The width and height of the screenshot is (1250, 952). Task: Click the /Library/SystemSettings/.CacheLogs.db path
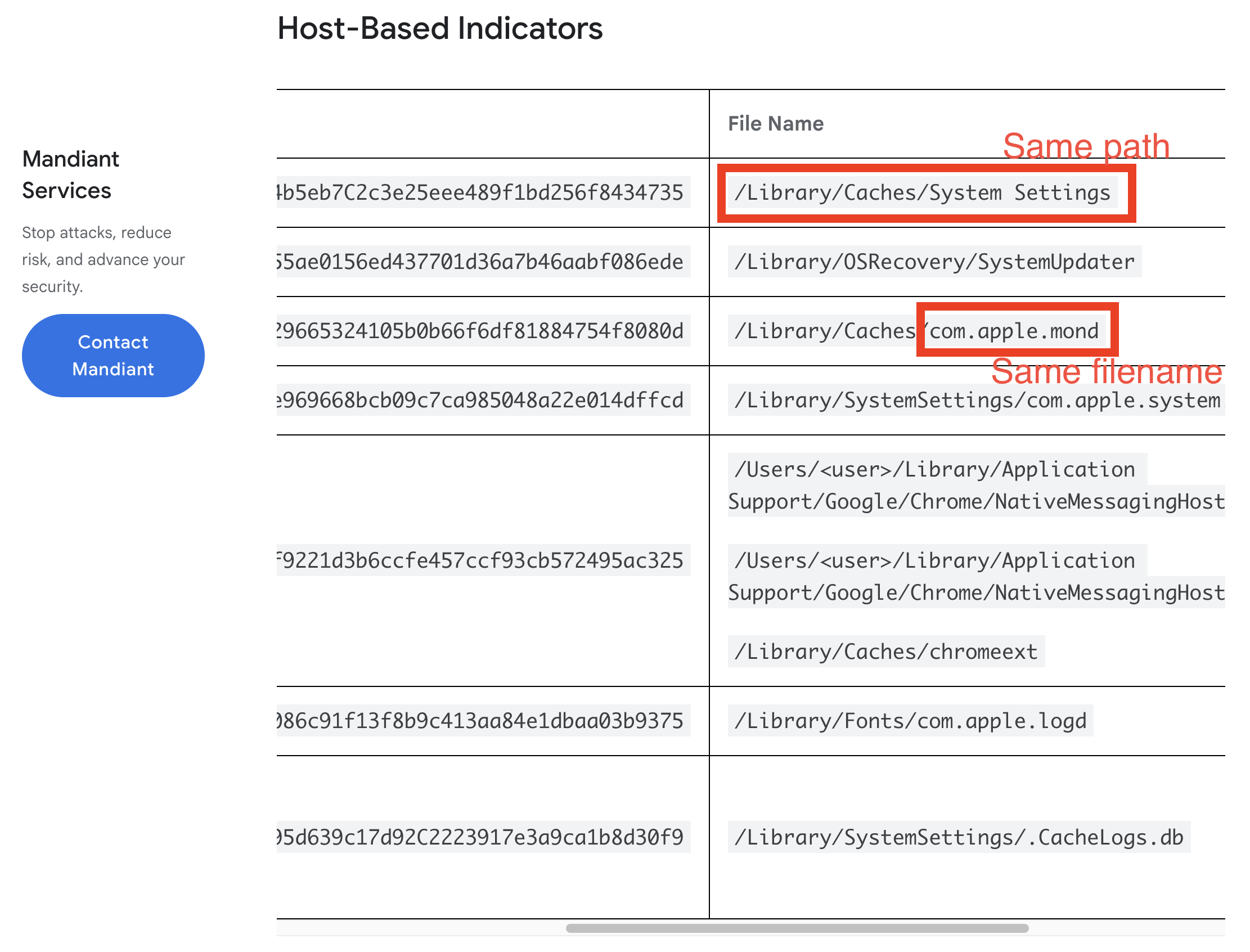tap(959, 837)
